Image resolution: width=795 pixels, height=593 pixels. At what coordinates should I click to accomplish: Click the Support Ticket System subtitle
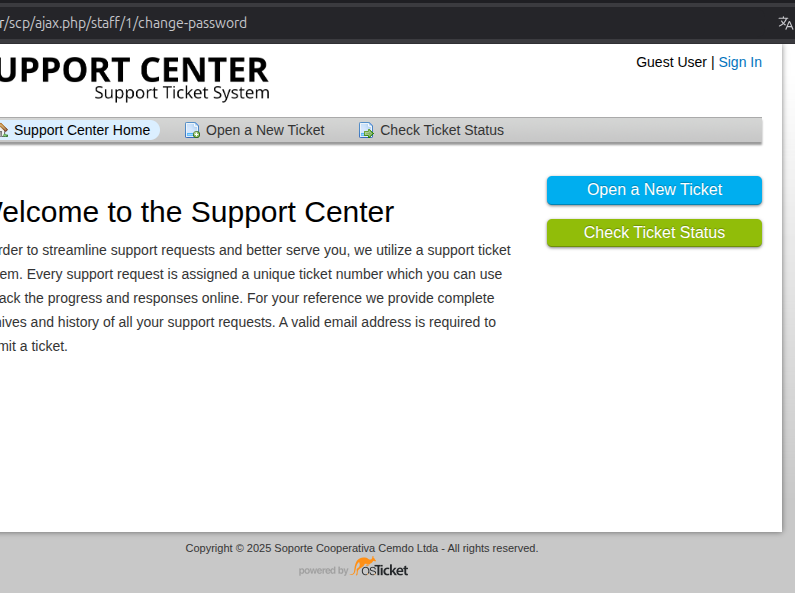[x=182, y=93]
